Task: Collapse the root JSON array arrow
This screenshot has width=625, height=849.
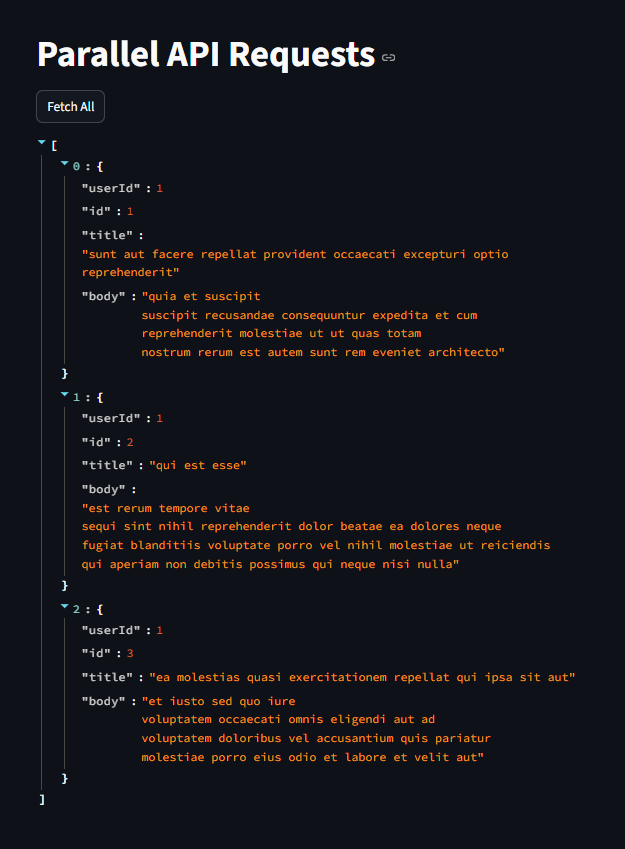Action: pos(42,142)
